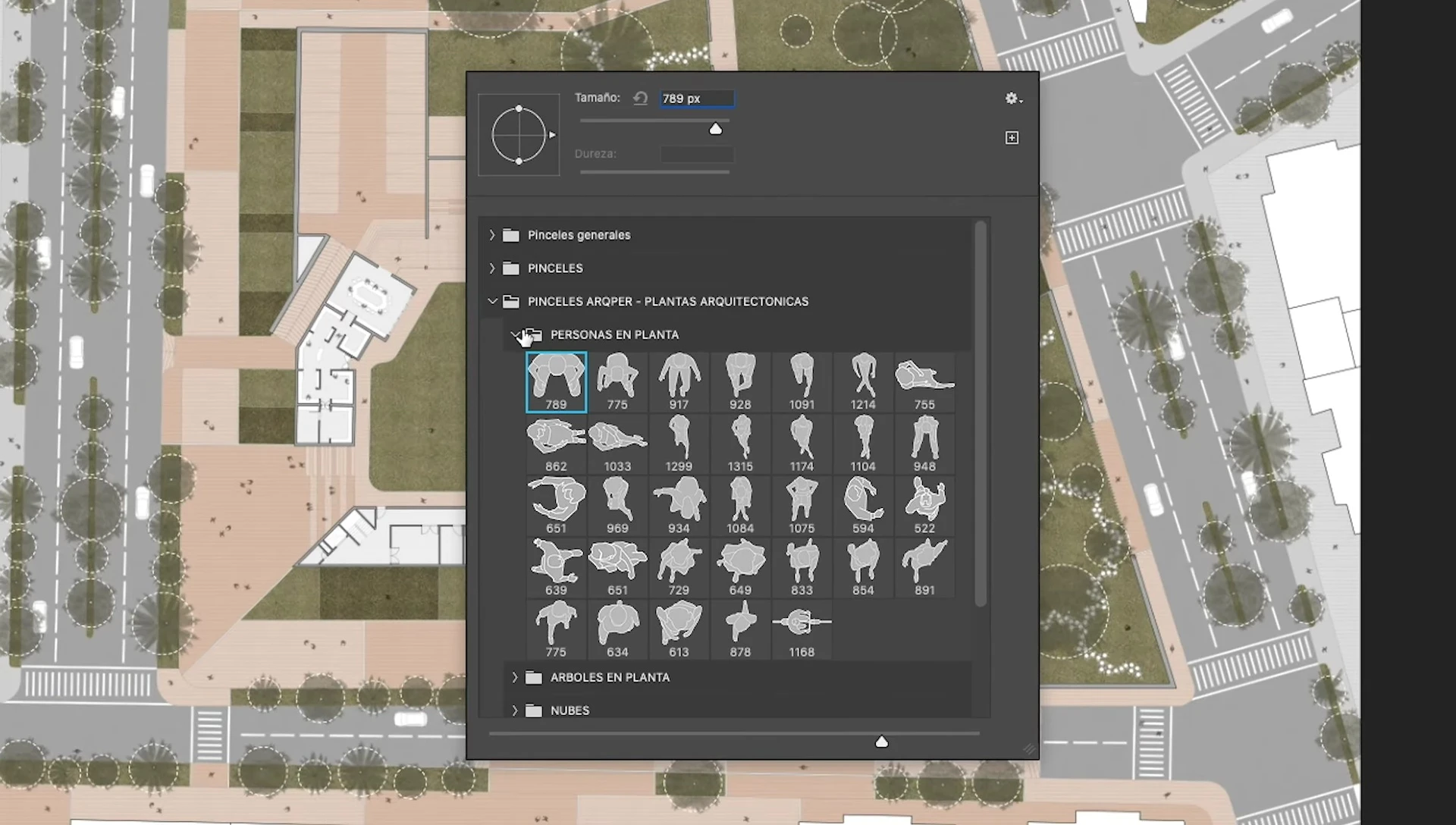Select the person brush labeled 862
The height and width of the screenshot is (825, 1456).
556,444
